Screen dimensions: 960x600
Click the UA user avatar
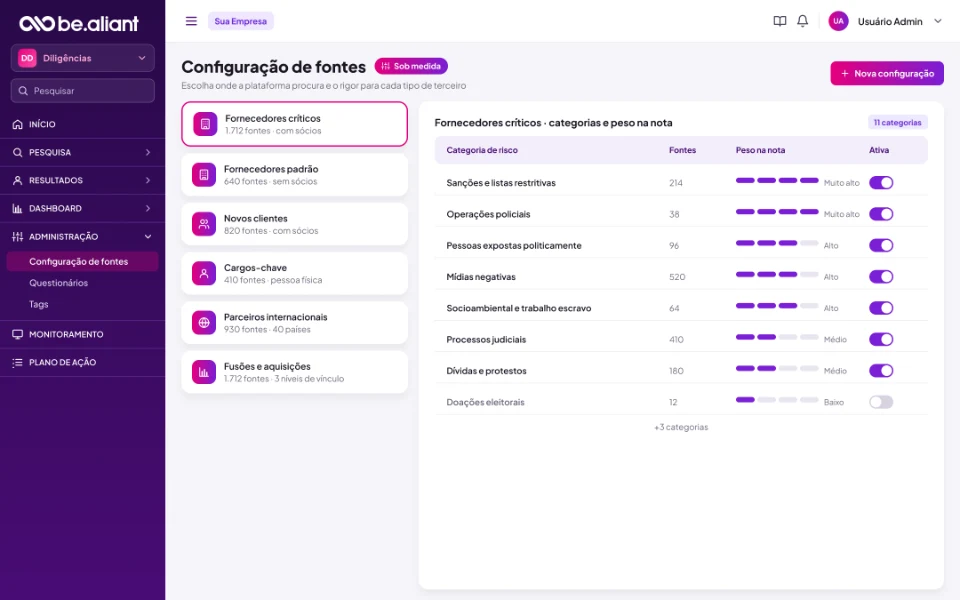(x=838, y=21)
